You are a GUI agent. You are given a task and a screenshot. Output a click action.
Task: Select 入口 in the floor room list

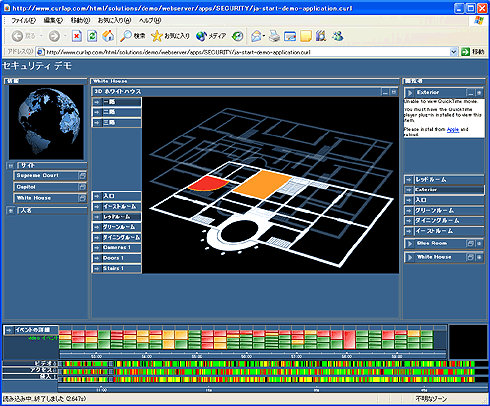tap(117, 196)
